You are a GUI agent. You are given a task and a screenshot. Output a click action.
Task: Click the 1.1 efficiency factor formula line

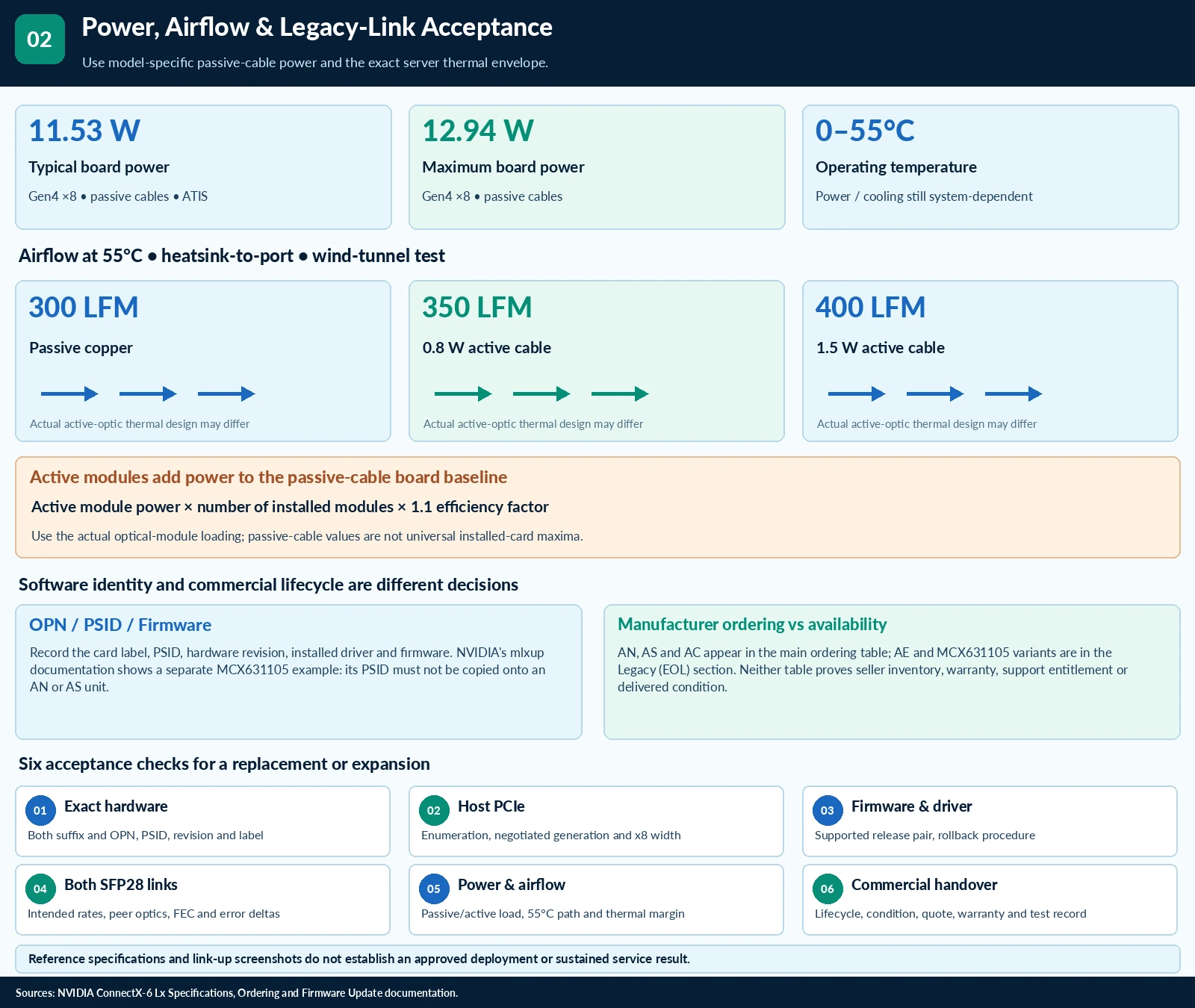pyautogui.click(x=290, y=507)
